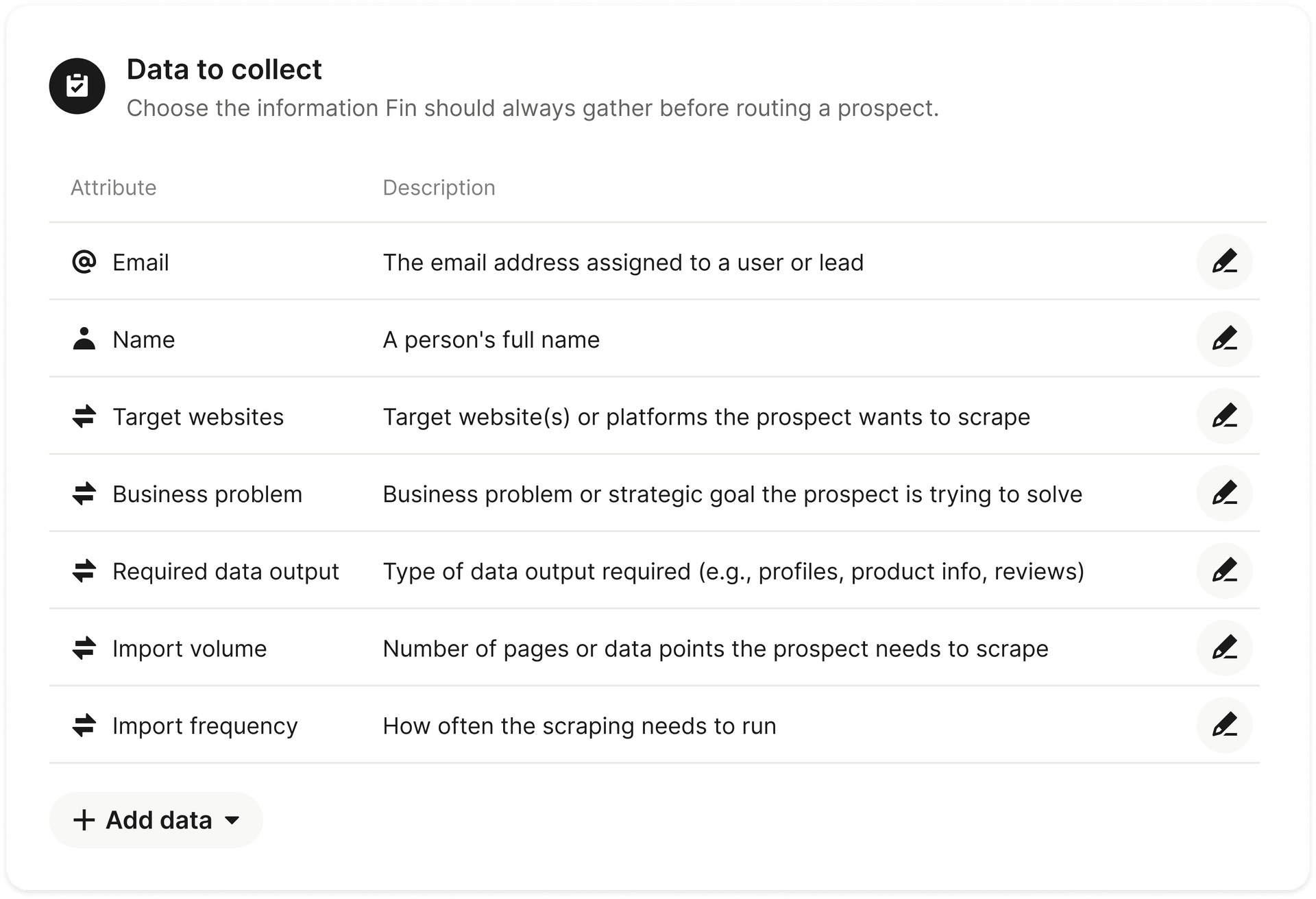Click person icon next to Name
This screenshot has width=1316, height=899.
(x=84, y=339)
